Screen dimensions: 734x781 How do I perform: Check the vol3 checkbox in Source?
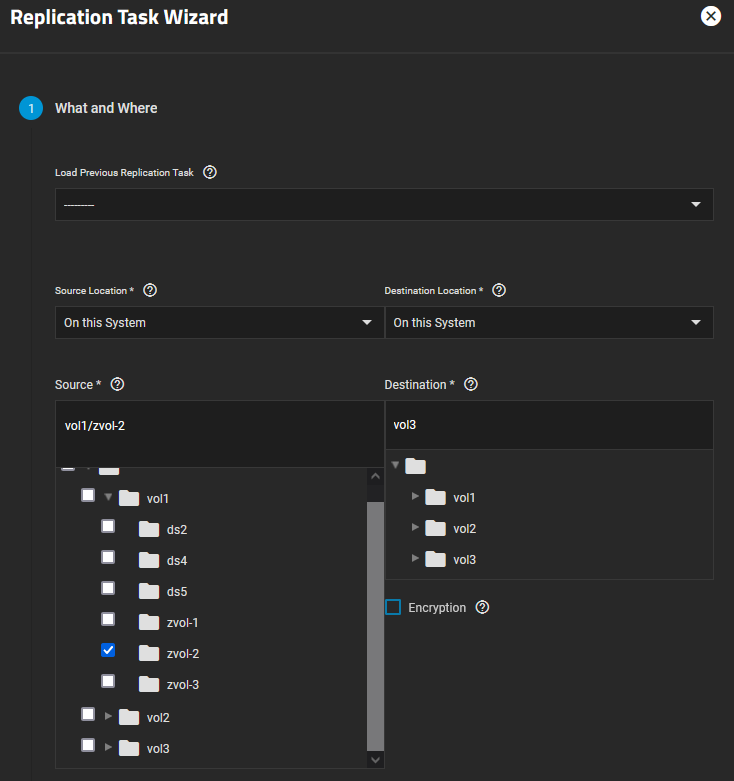[88, 745]
